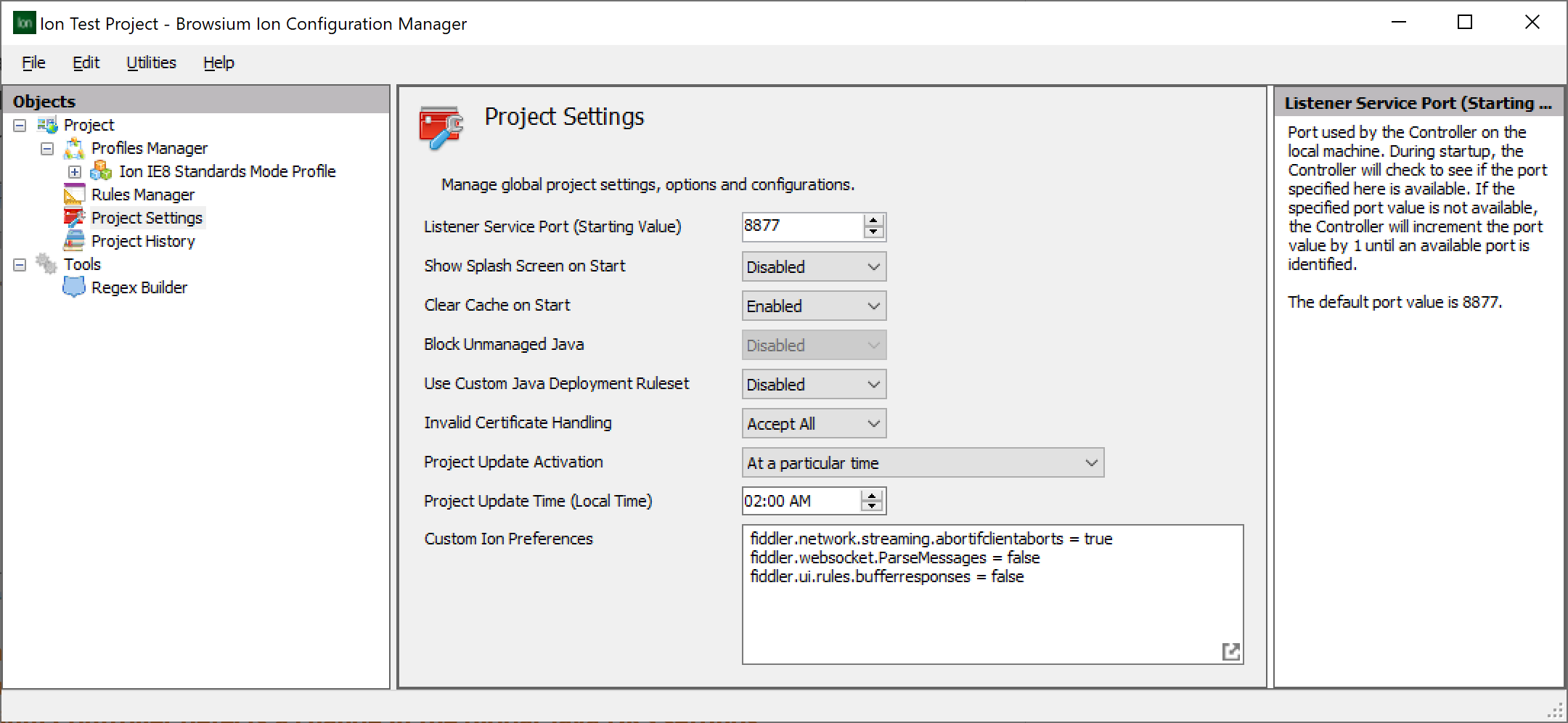Open the Utilities menu
Viewport: 1568px width, 723px height.
(x=151, y=62)
